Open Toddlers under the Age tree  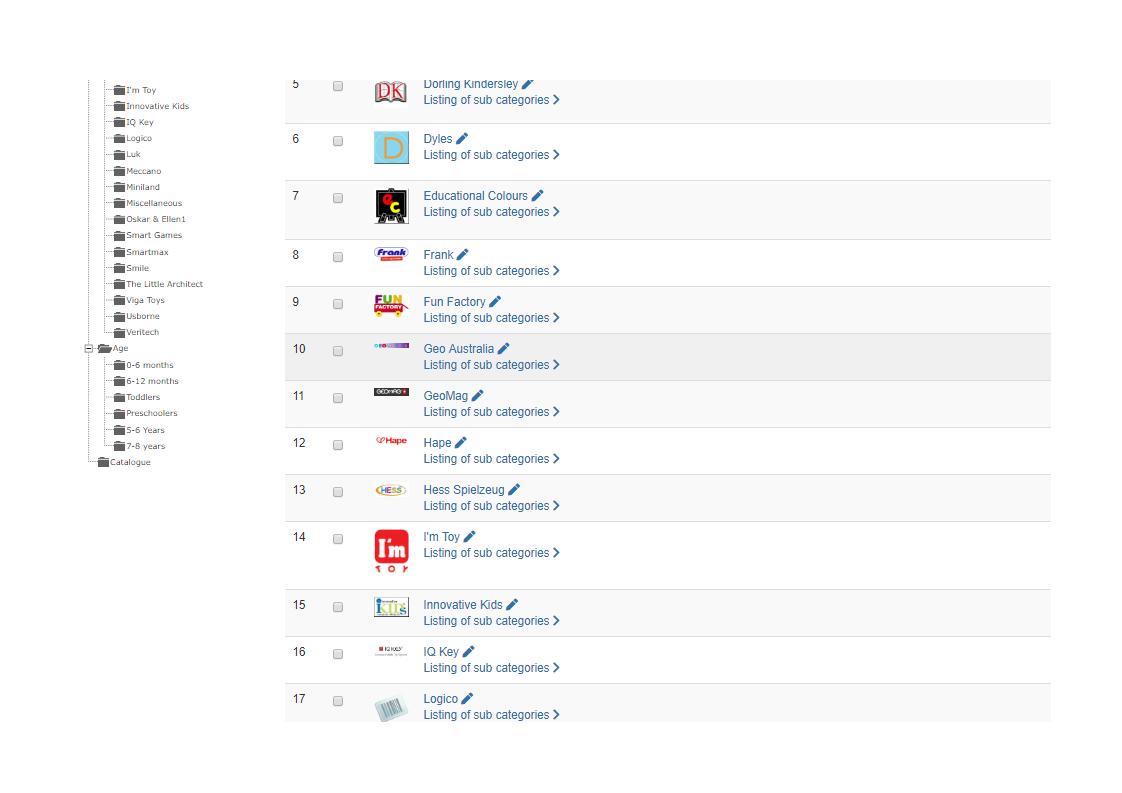point(143,397)
